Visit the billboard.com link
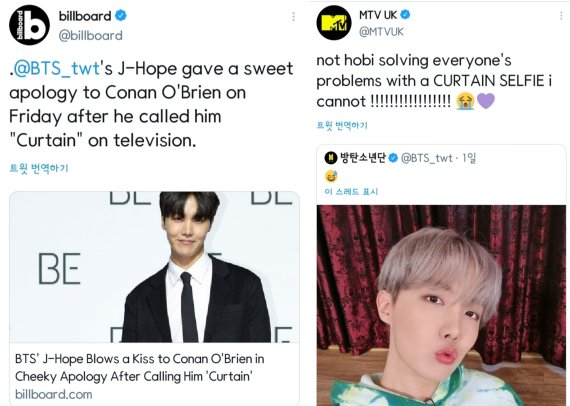 point(53,394)
